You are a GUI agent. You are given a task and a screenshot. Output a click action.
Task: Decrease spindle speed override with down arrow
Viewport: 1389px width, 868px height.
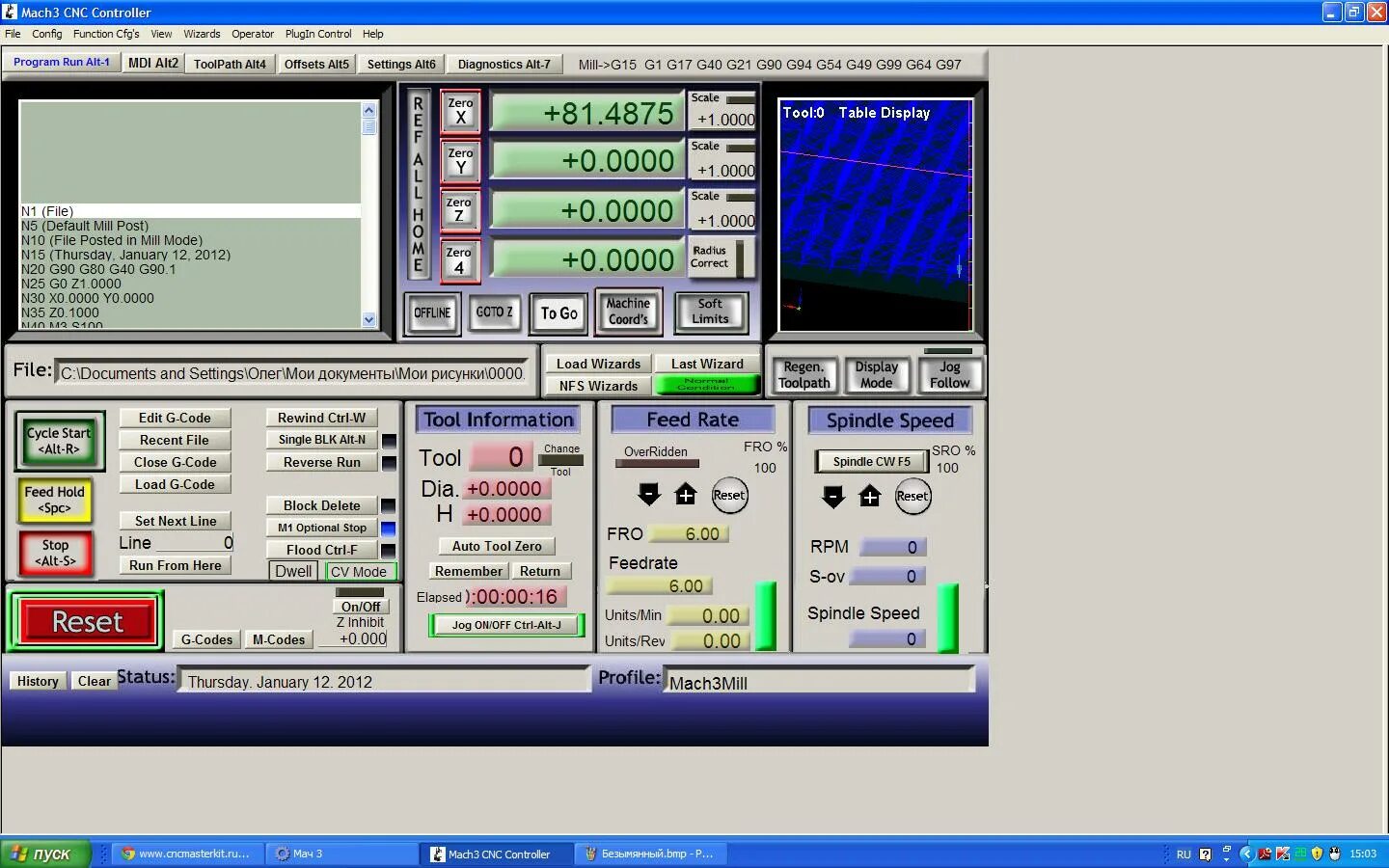pos(833,497)
